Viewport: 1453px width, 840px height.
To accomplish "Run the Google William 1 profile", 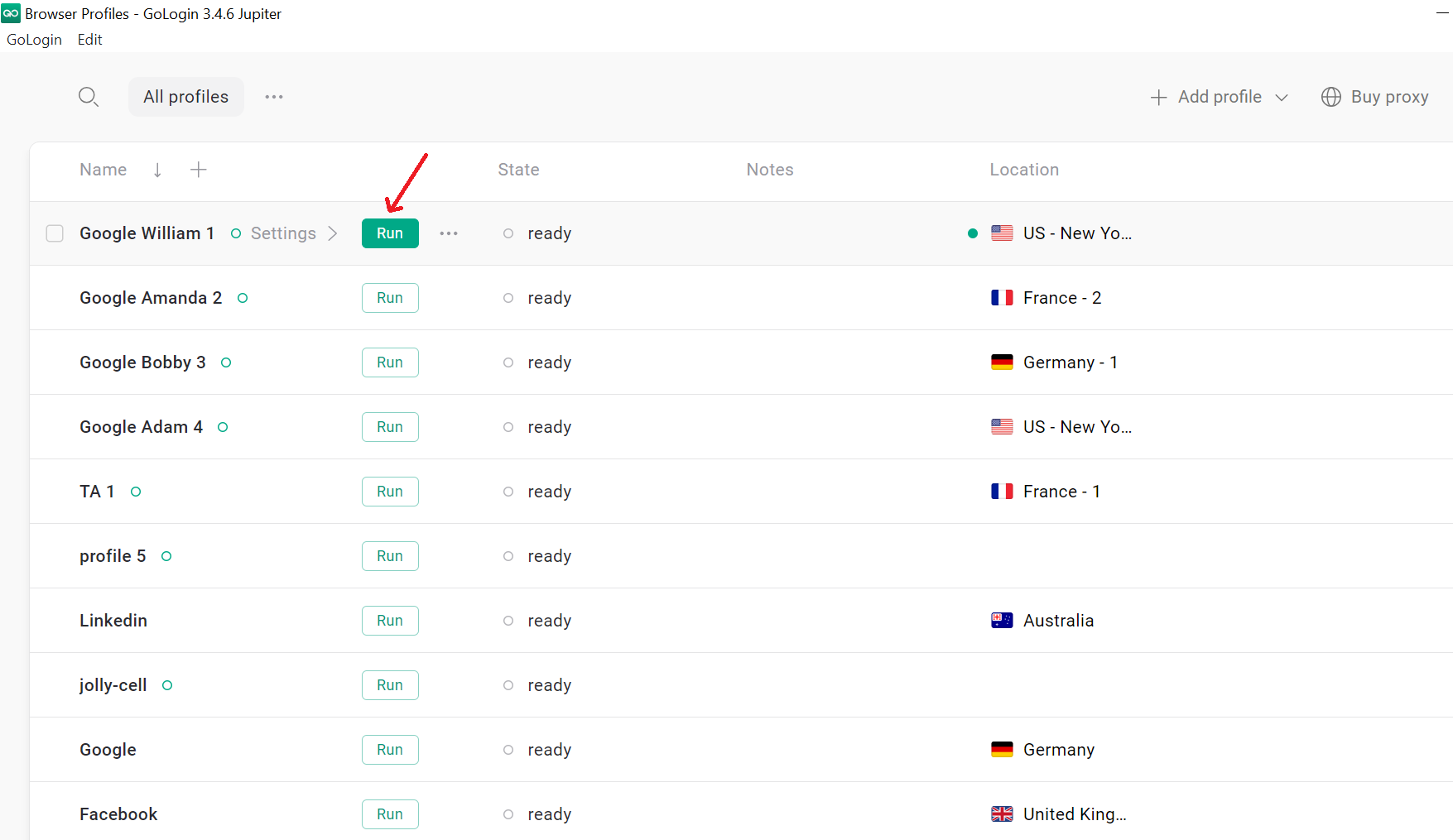I will [x=390, y=233].
